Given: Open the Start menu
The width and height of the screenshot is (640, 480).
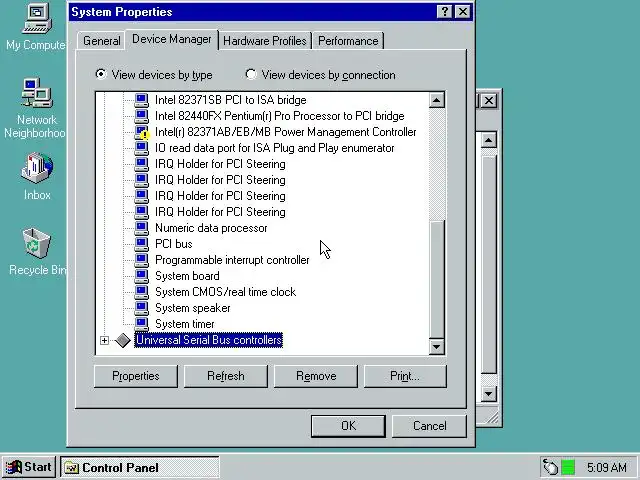Looking at the screenshot, I should click(29, 467).
